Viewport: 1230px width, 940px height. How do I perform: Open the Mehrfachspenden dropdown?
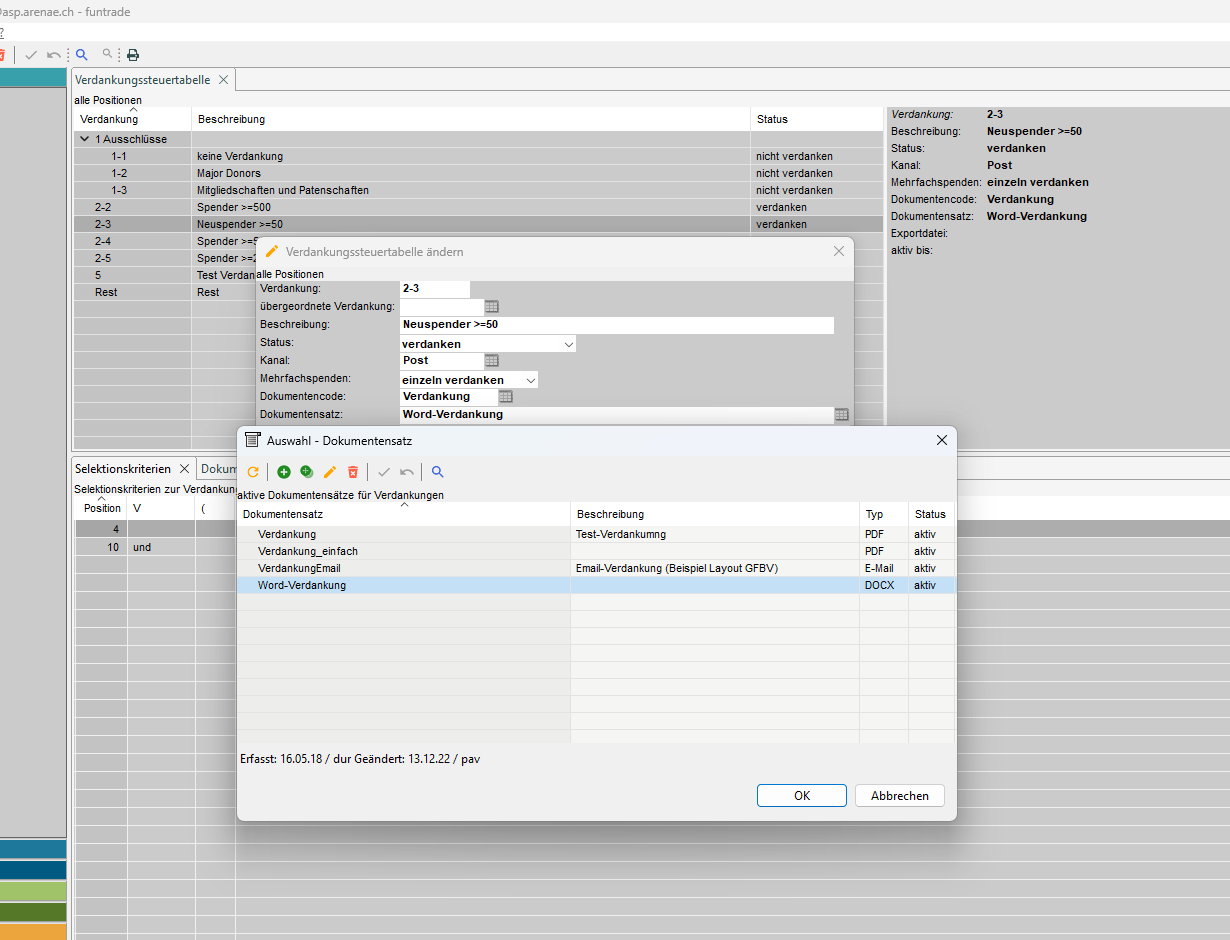coord(530,380)
